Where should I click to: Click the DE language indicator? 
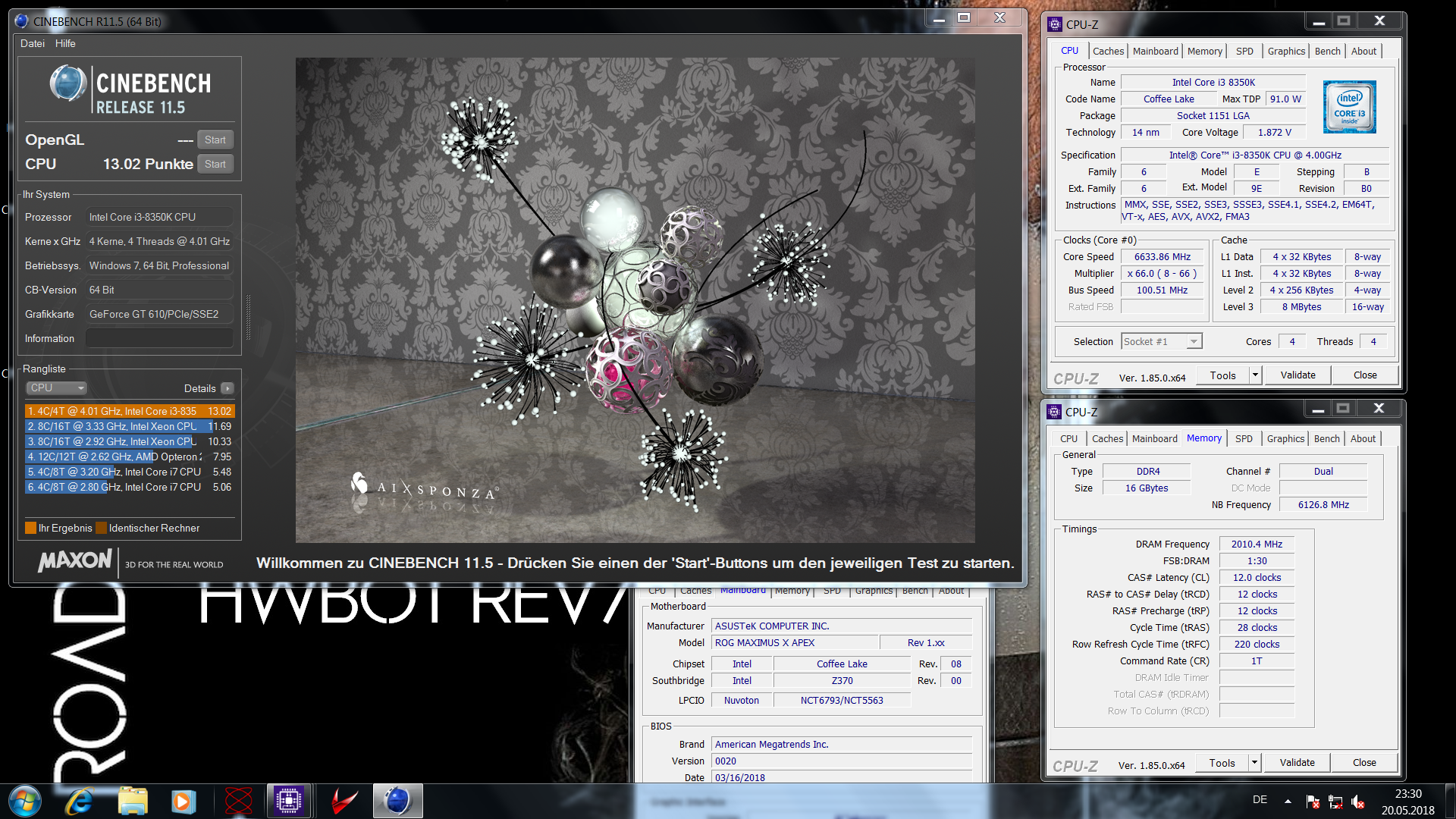(1260, 800)
